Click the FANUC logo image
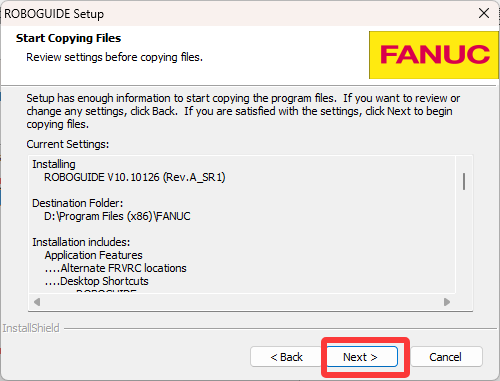This screenshot has height=381, width=500. click(x=434, y=55)
